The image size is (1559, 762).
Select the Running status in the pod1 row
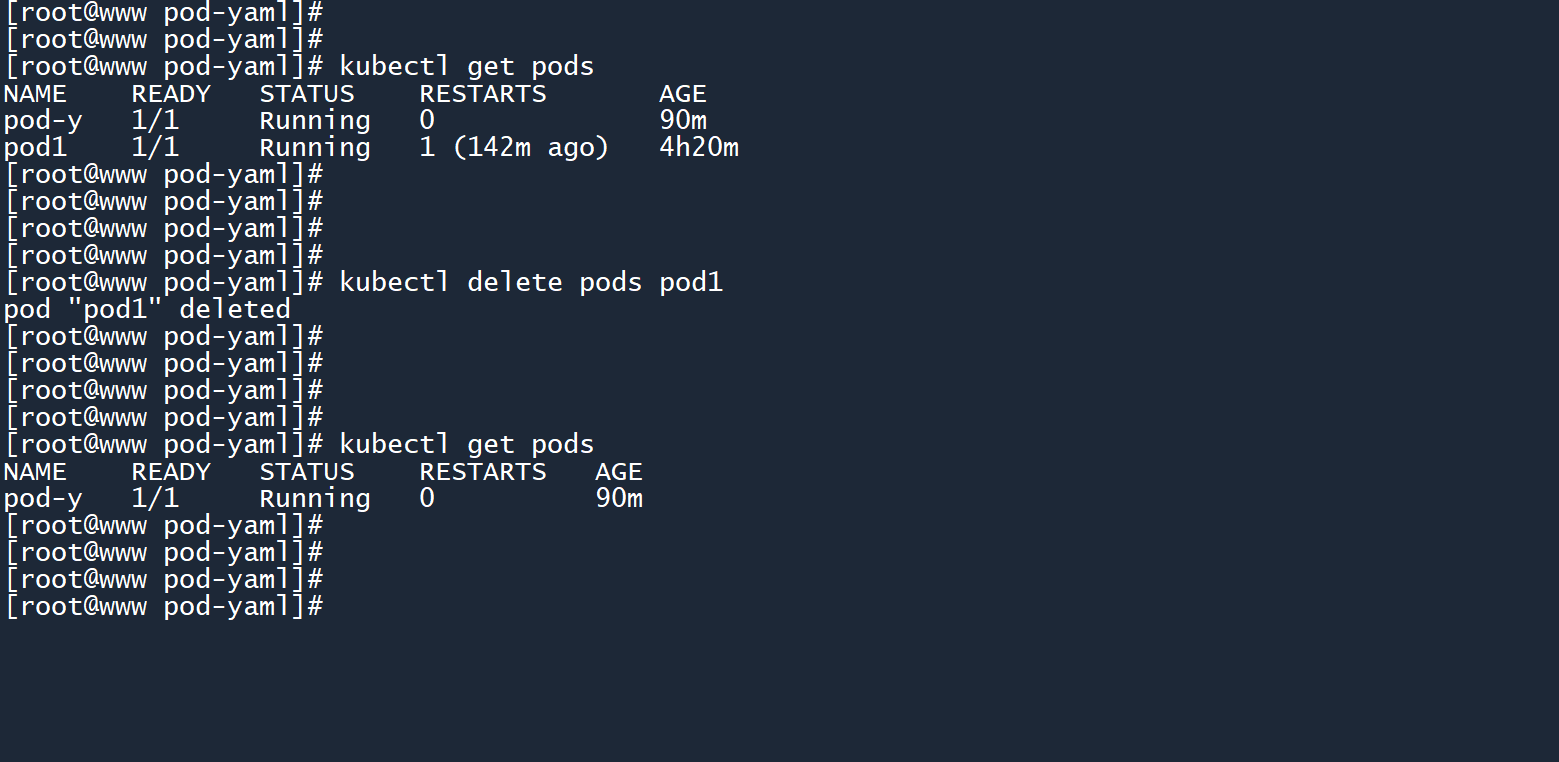point(314,148)
